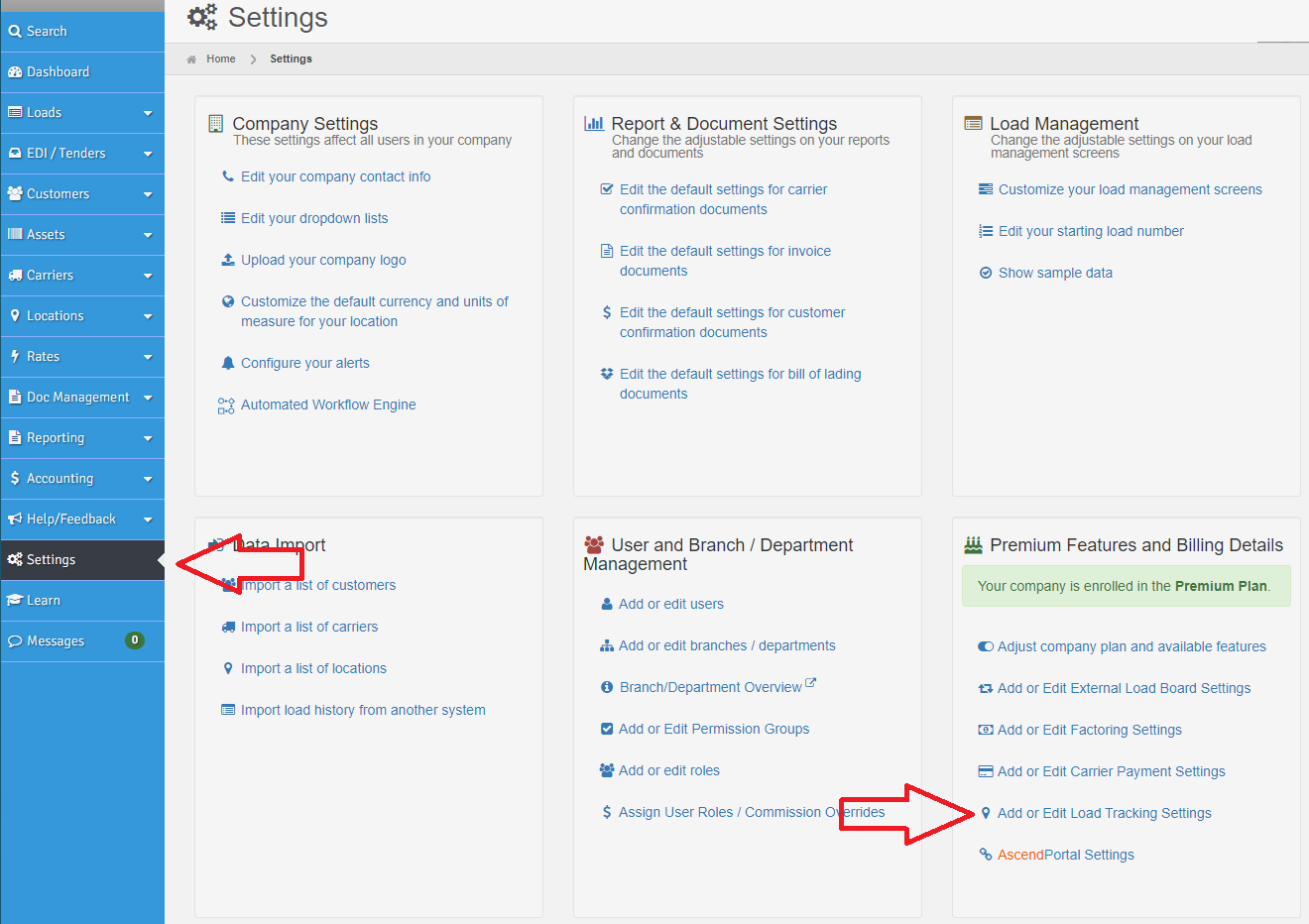Click the card icon for Carrier Payment Settings
The width and height of the screenshot is (1309, 924).
pos(986,771)
